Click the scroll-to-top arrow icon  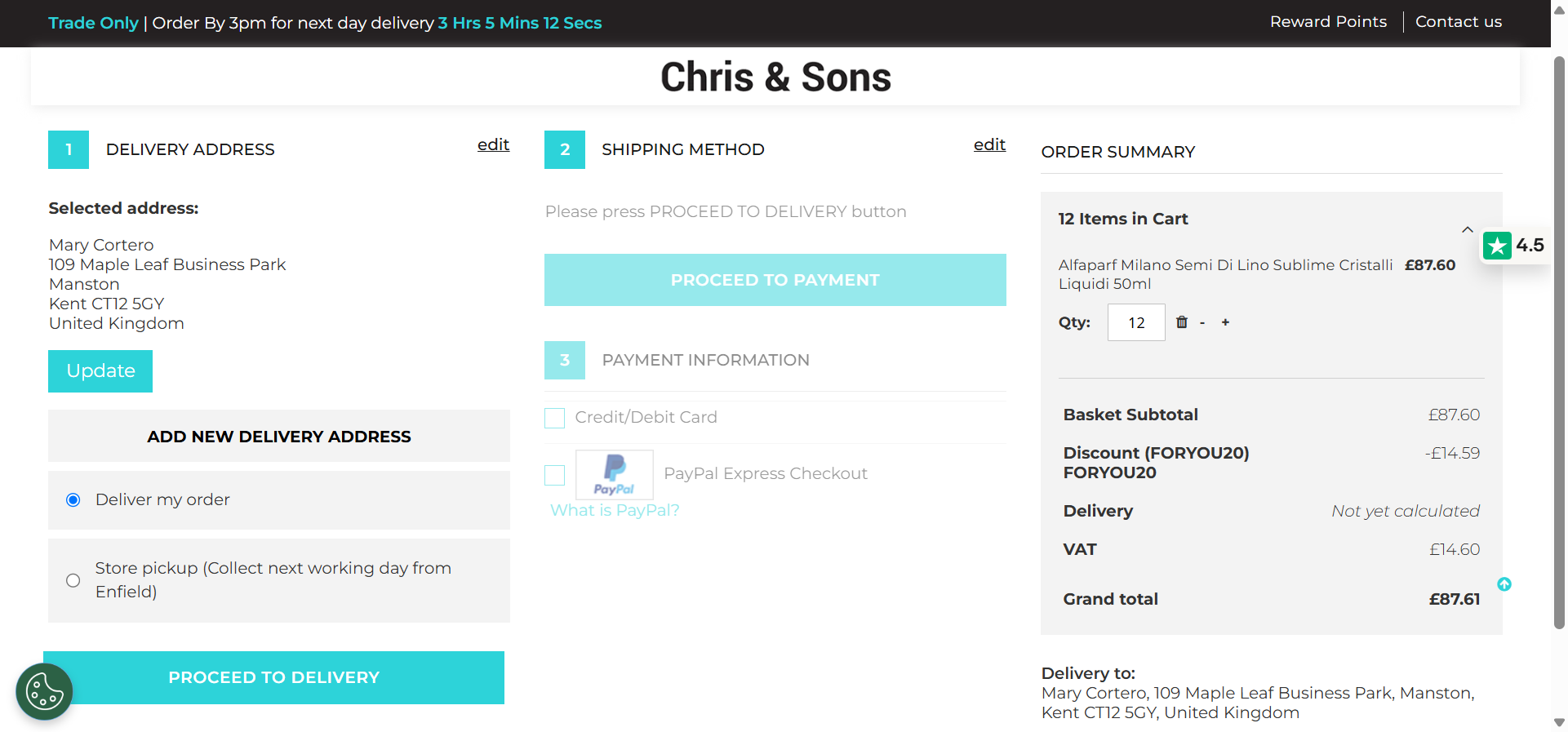pyautogui.click(x=1504, y=584)
